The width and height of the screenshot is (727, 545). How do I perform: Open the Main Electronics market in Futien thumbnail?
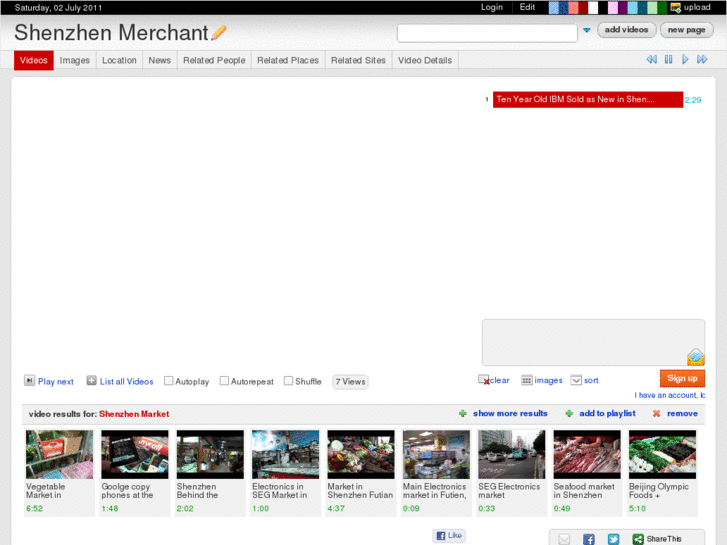pos(436,455)
